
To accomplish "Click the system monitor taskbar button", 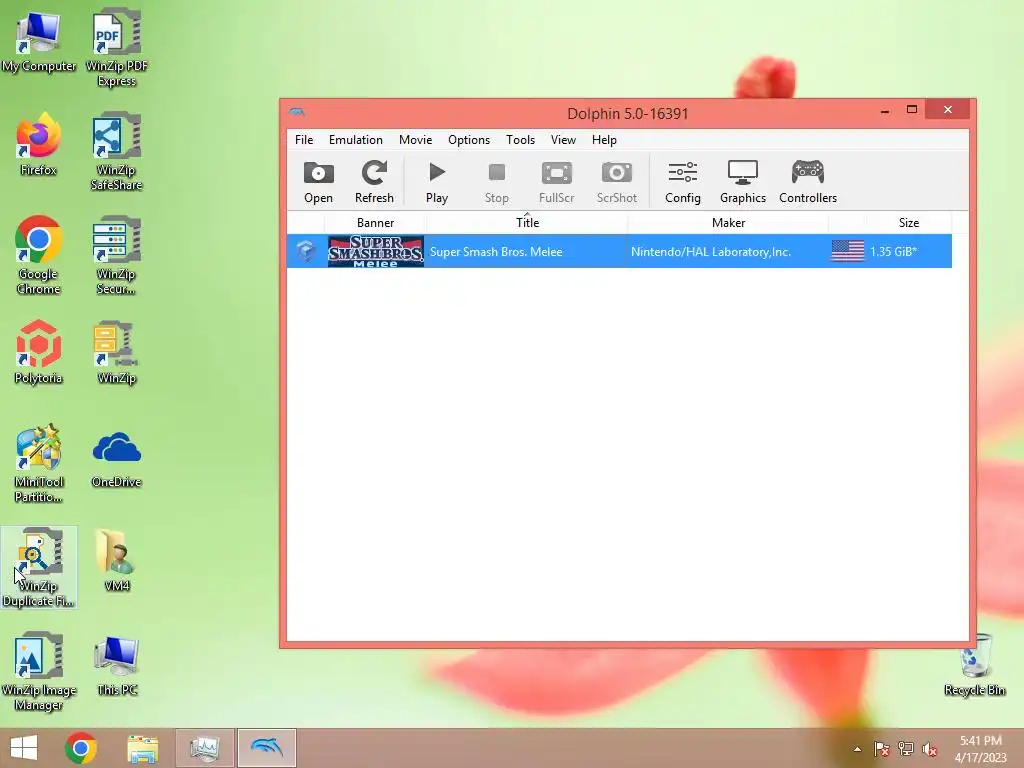I will coord(205,748).
